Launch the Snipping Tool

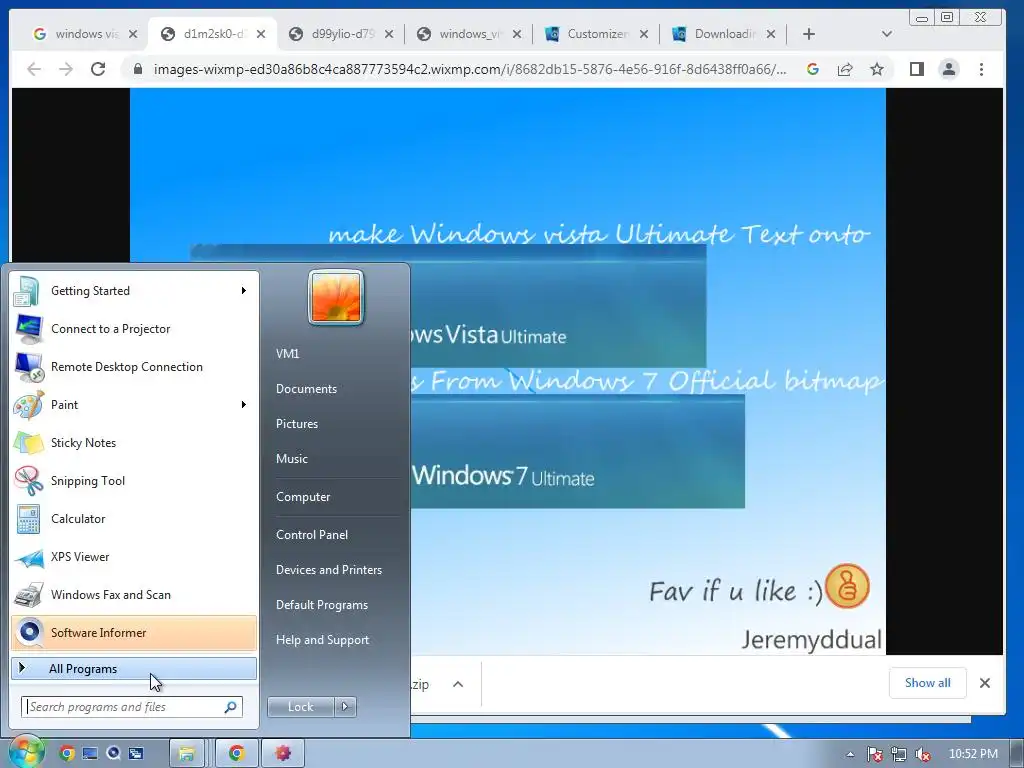(134, 481)
